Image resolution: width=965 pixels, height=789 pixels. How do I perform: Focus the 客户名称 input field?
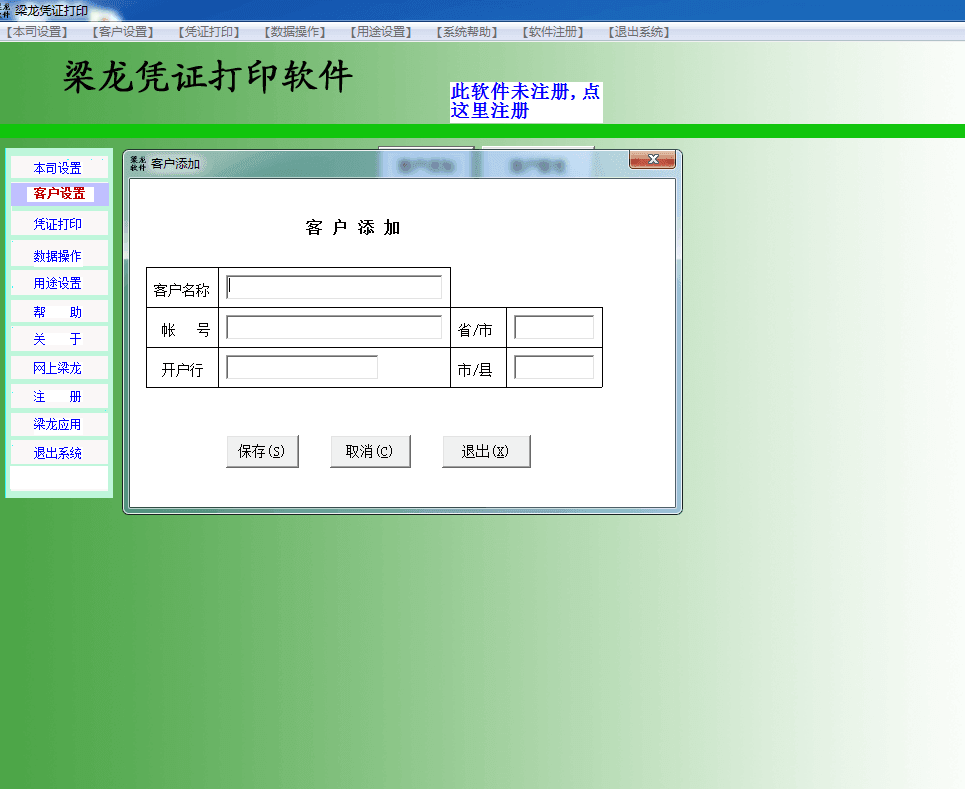[x=334, y=287]
